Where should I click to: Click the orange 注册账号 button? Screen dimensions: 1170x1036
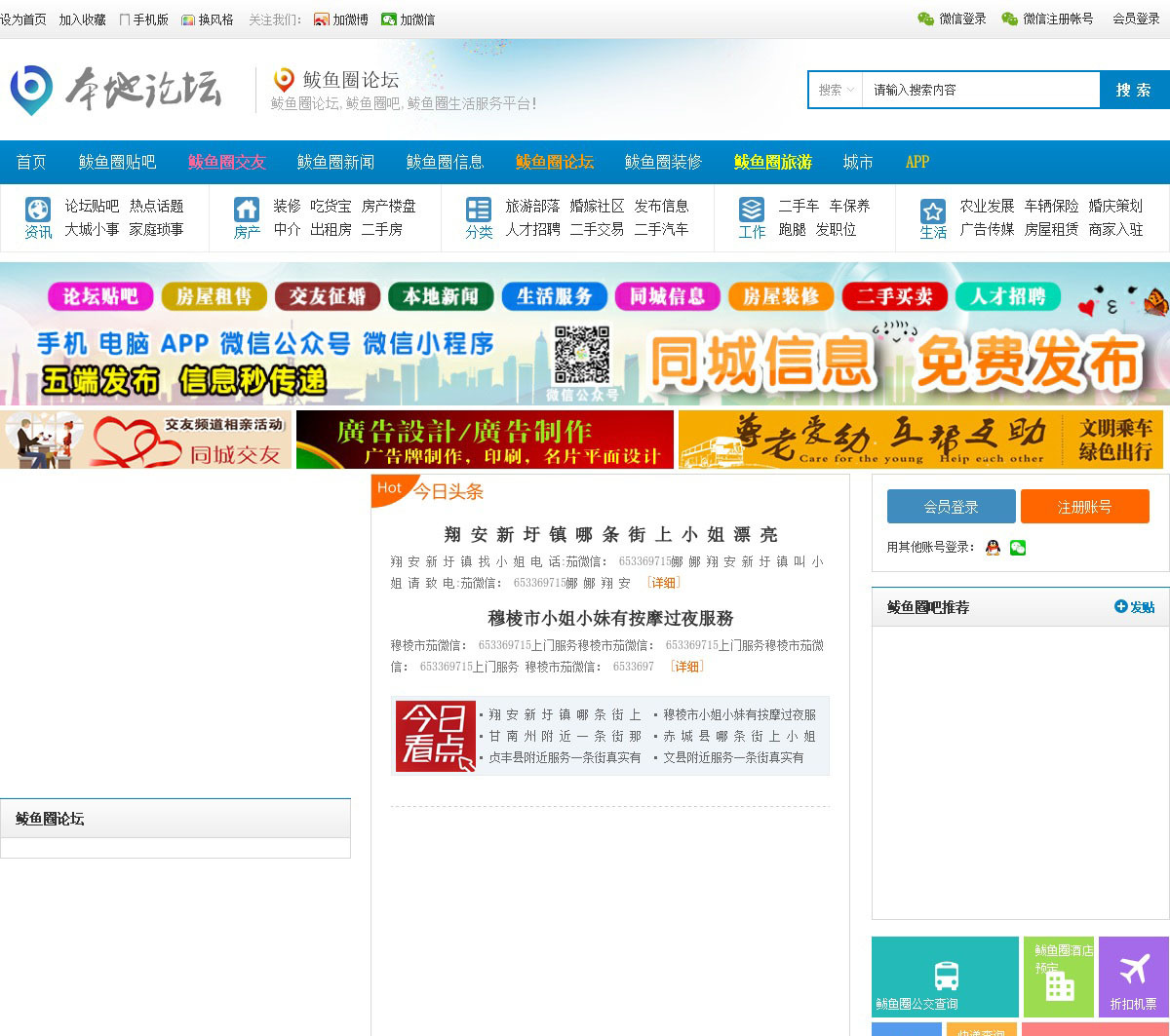(x=1084, y=507)
